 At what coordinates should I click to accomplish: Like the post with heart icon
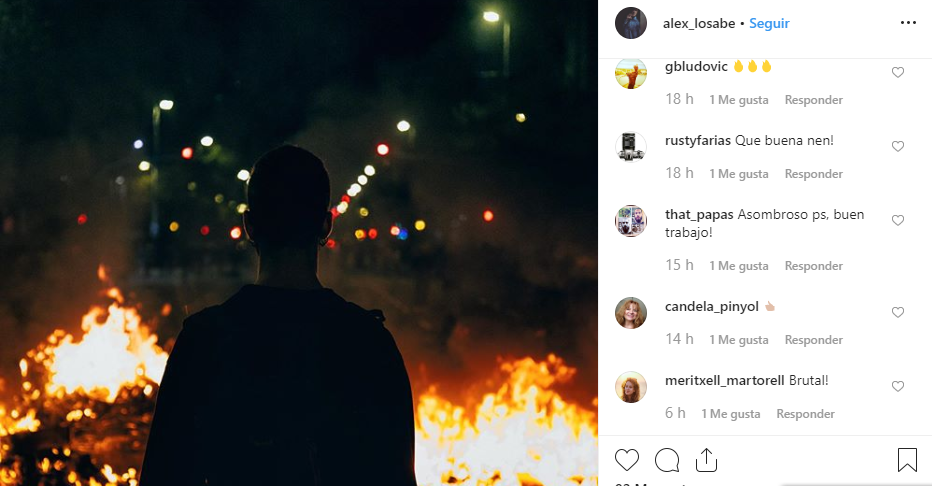(x=627, y=460)
